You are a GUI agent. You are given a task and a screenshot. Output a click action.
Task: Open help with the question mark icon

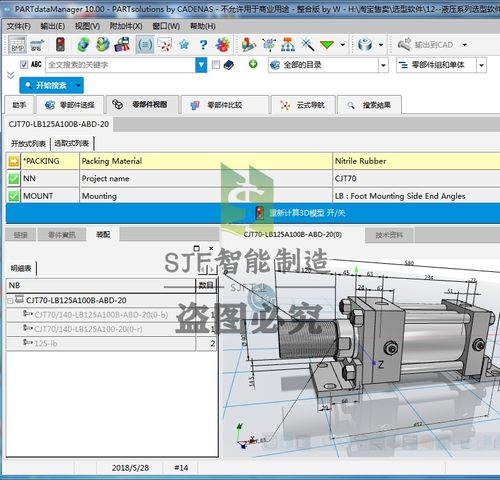click(203, 45)
